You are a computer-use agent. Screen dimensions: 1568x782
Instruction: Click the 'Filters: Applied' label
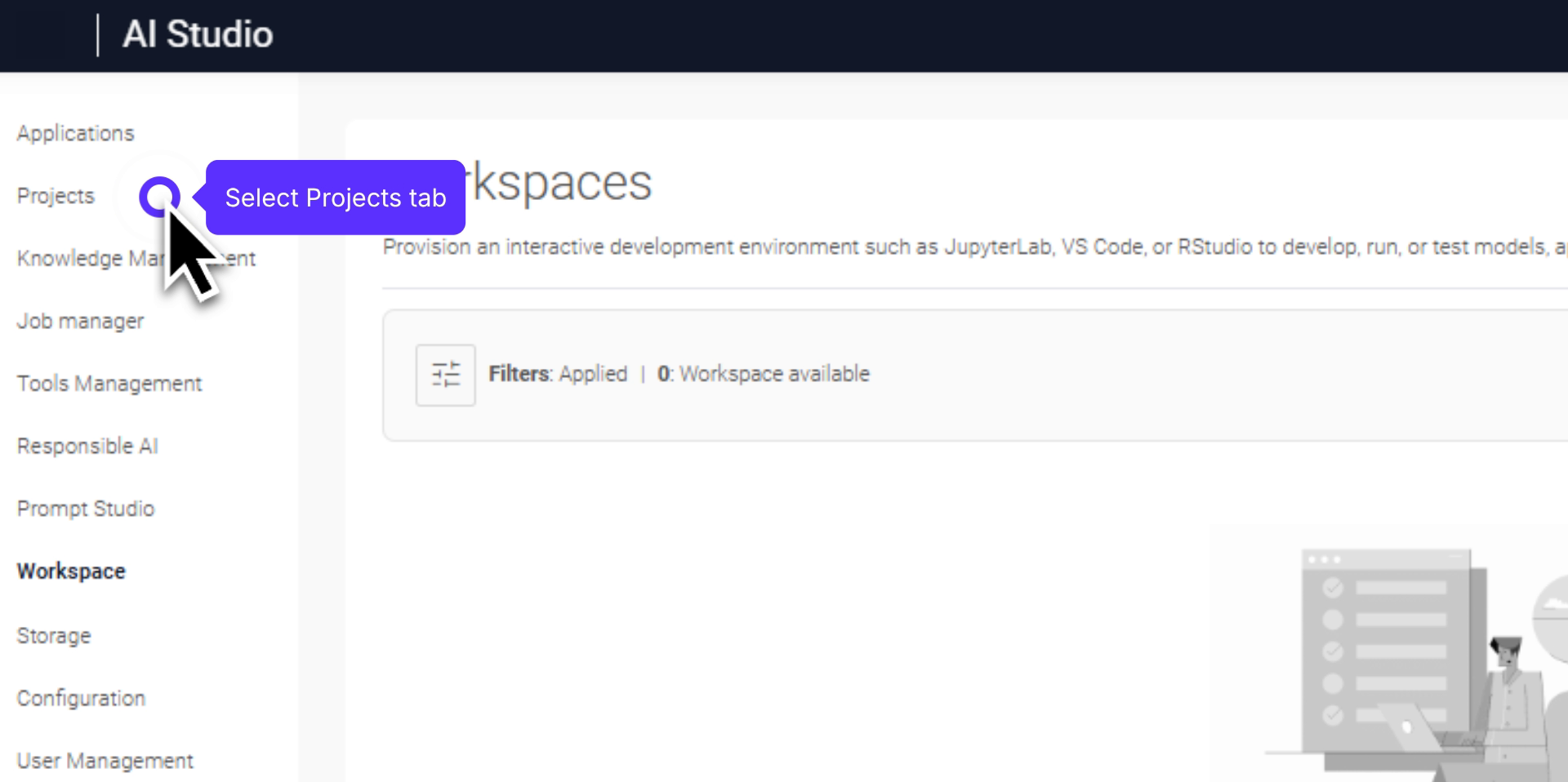pyautogui.click(x=558, y=374)
